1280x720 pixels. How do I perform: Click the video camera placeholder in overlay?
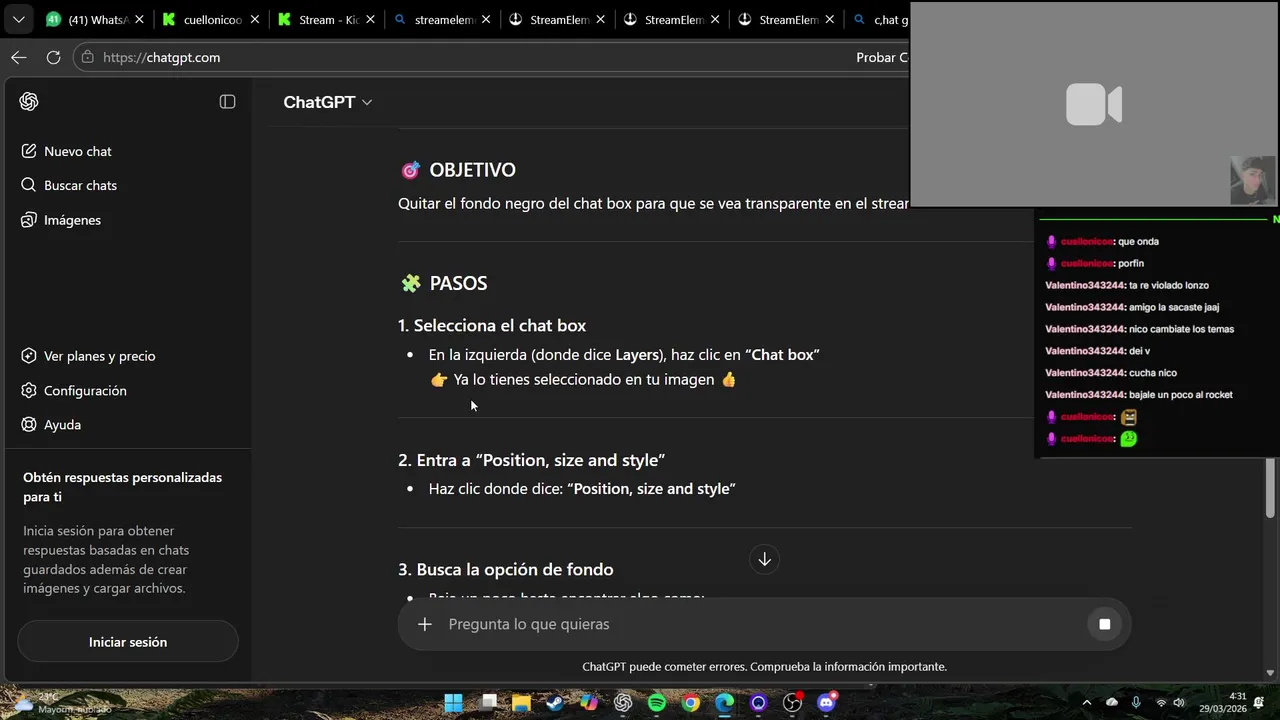tap(1094, 104)
